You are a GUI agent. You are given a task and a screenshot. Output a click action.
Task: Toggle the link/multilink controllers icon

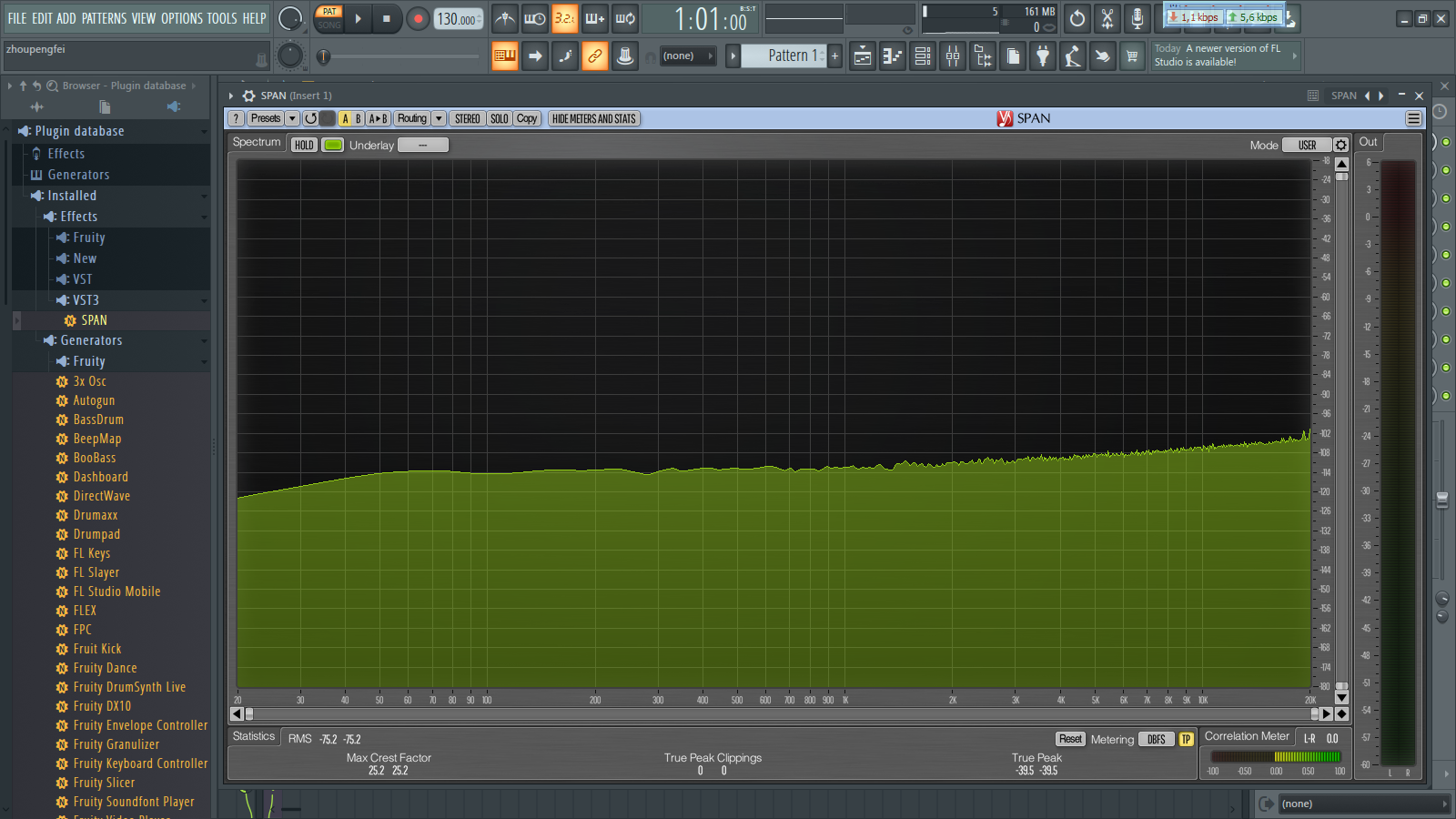tap(595, 56)
